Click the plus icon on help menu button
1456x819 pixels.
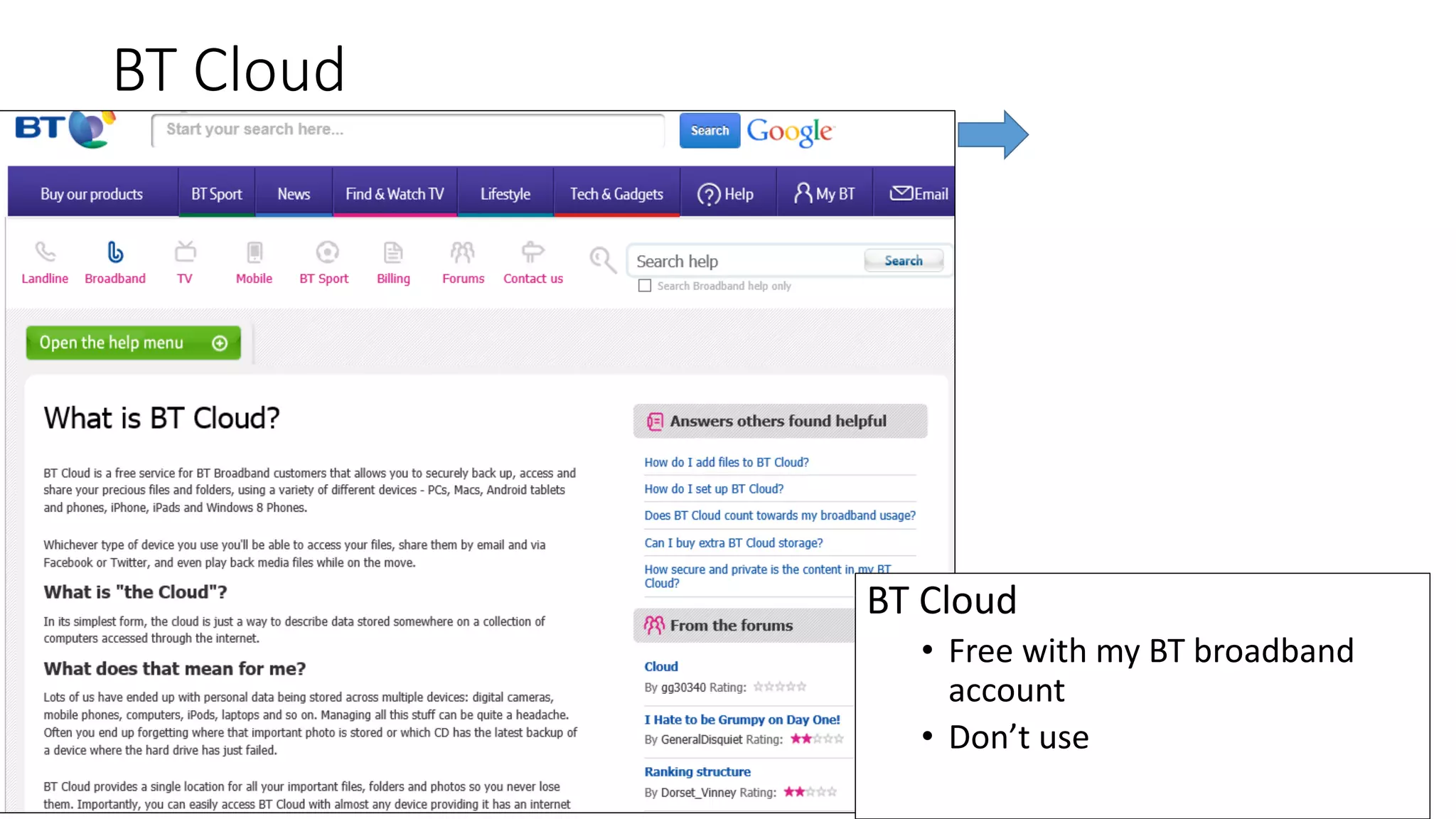(220, 343)
